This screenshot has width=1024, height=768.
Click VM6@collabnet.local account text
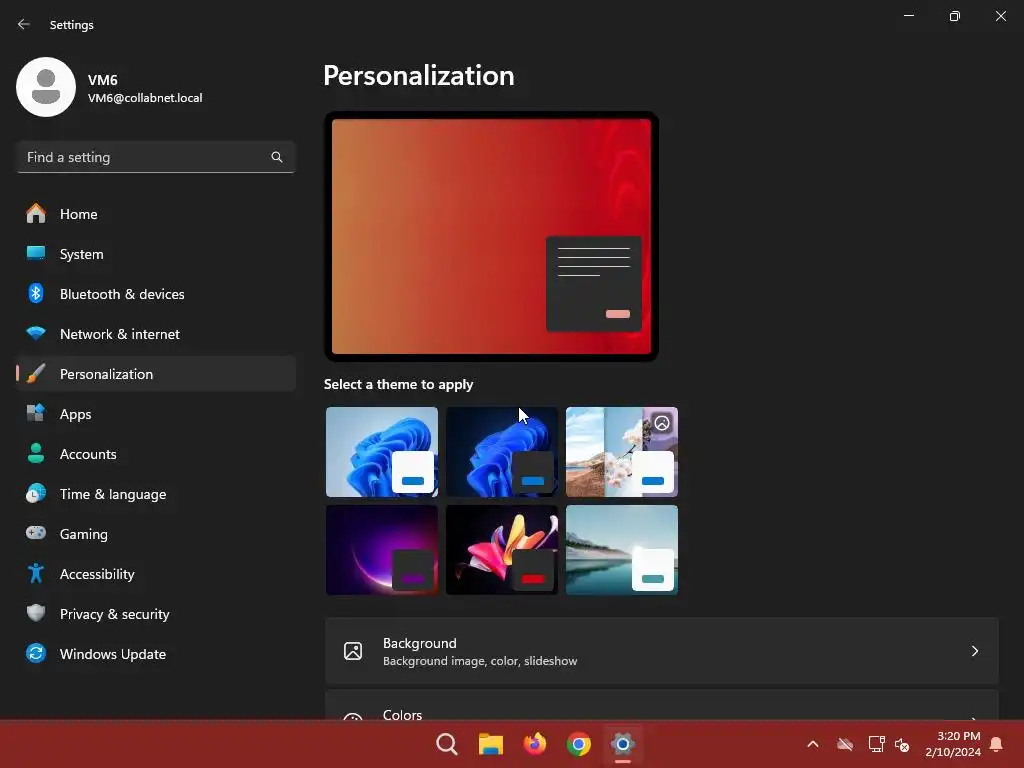pyautogui.click(x=145, y=98)
